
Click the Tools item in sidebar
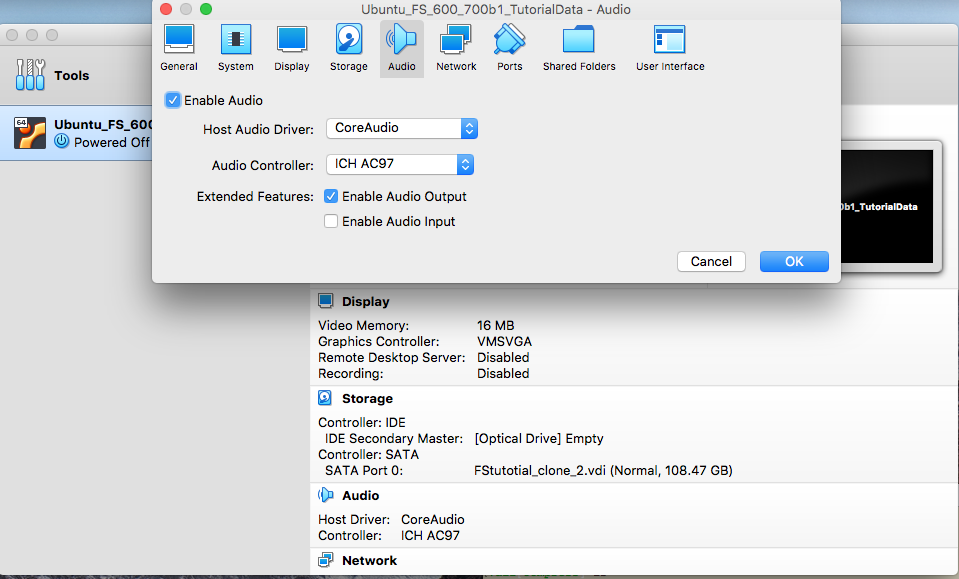(x=70, y=75)
